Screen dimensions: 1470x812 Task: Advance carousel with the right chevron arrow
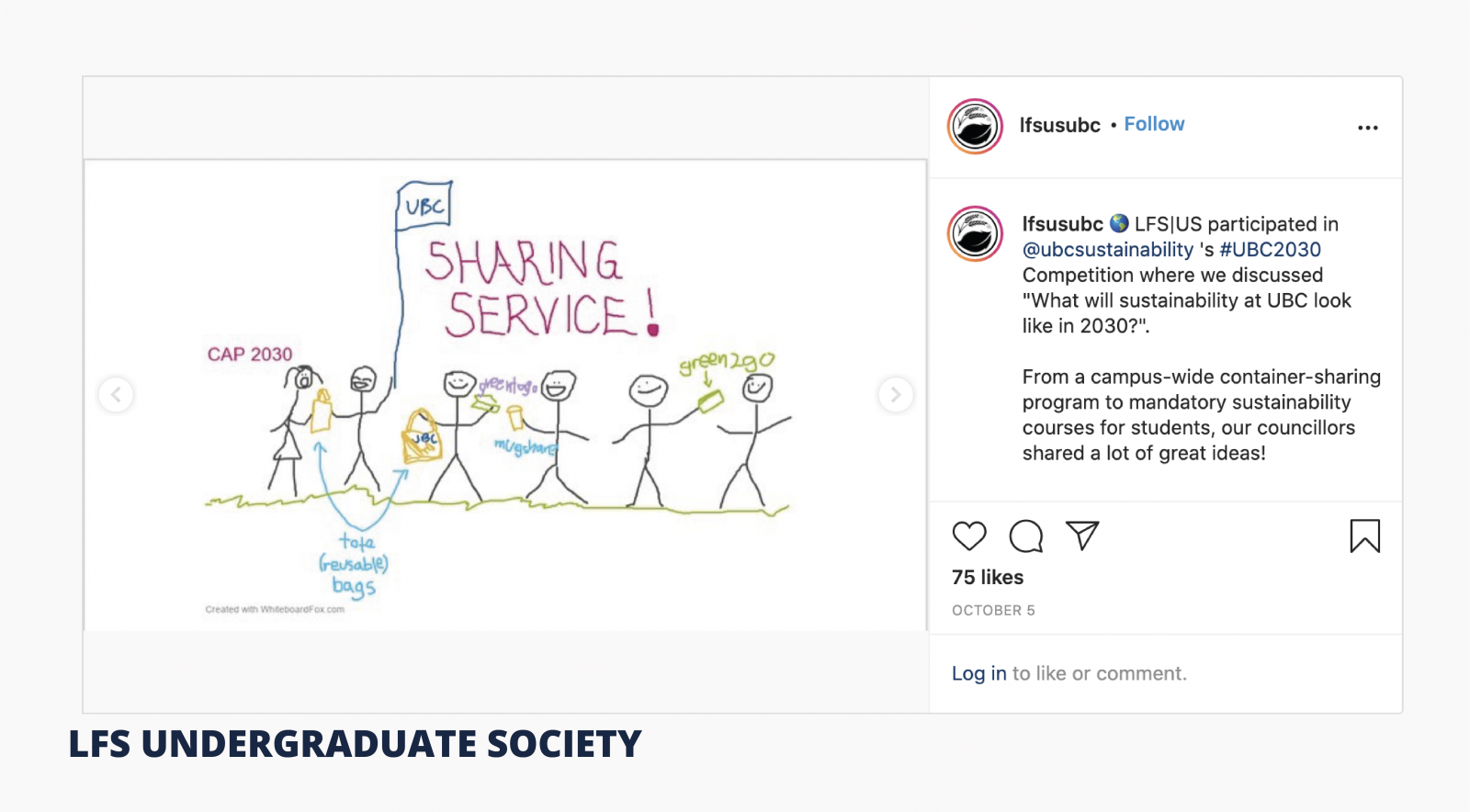pos(896,394)
